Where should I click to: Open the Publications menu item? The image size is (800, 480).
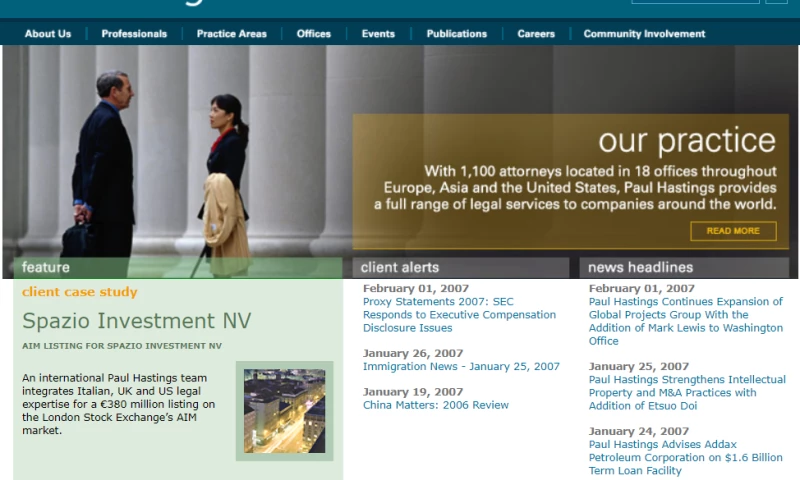[x=457, y=34]
